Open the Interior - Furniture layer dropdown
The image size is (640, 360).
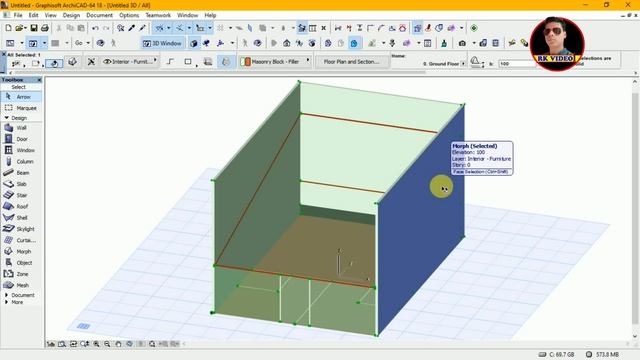(x=130, y=62)
